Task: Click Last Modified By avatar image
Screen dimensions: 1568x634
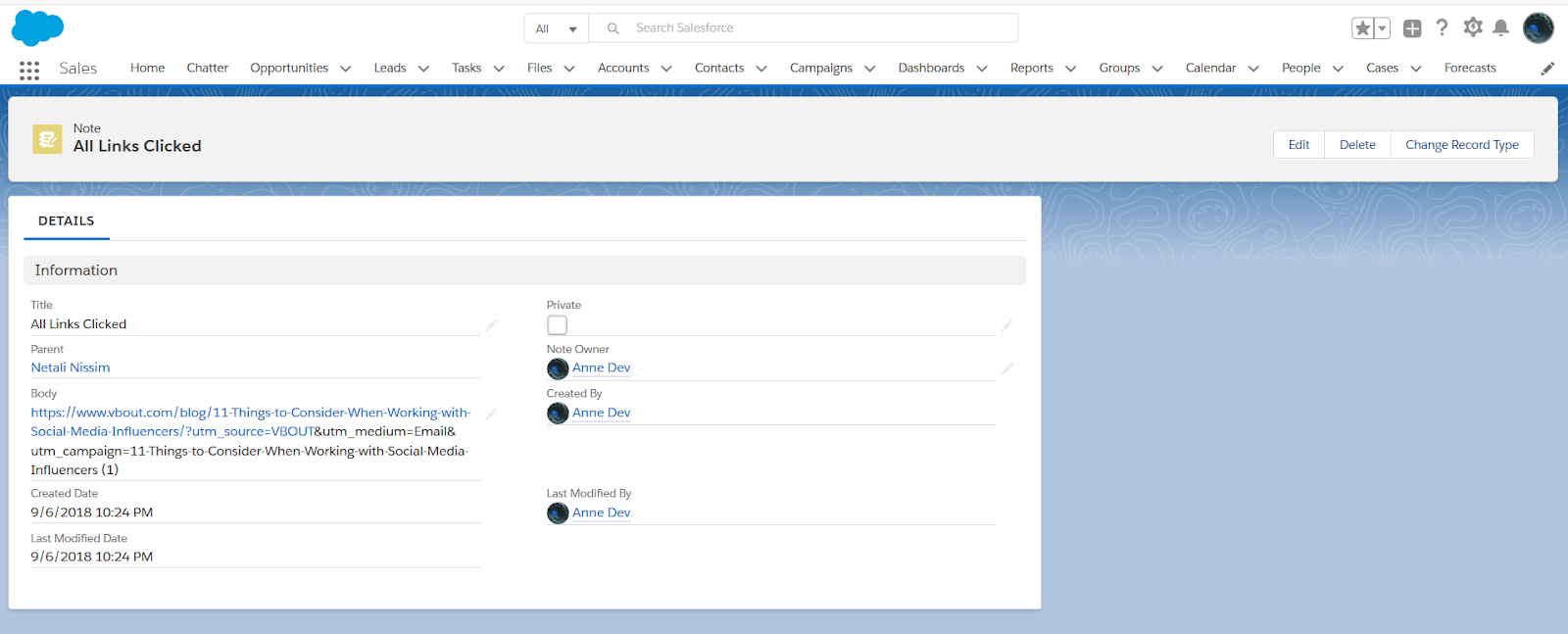Action: tap(558, 513)
